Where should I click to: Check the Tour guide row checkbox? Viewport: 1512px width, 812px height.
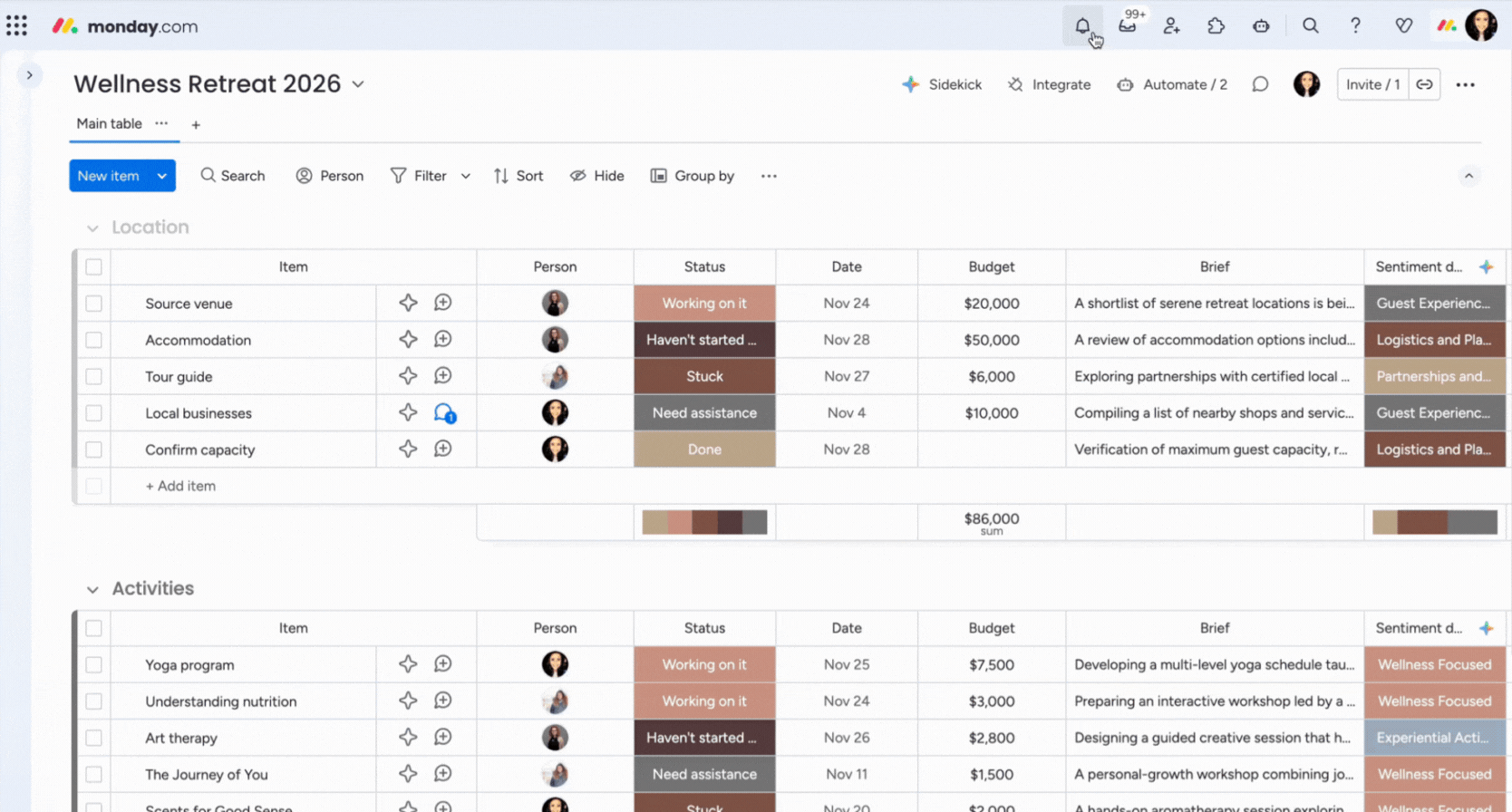(93, 377)
